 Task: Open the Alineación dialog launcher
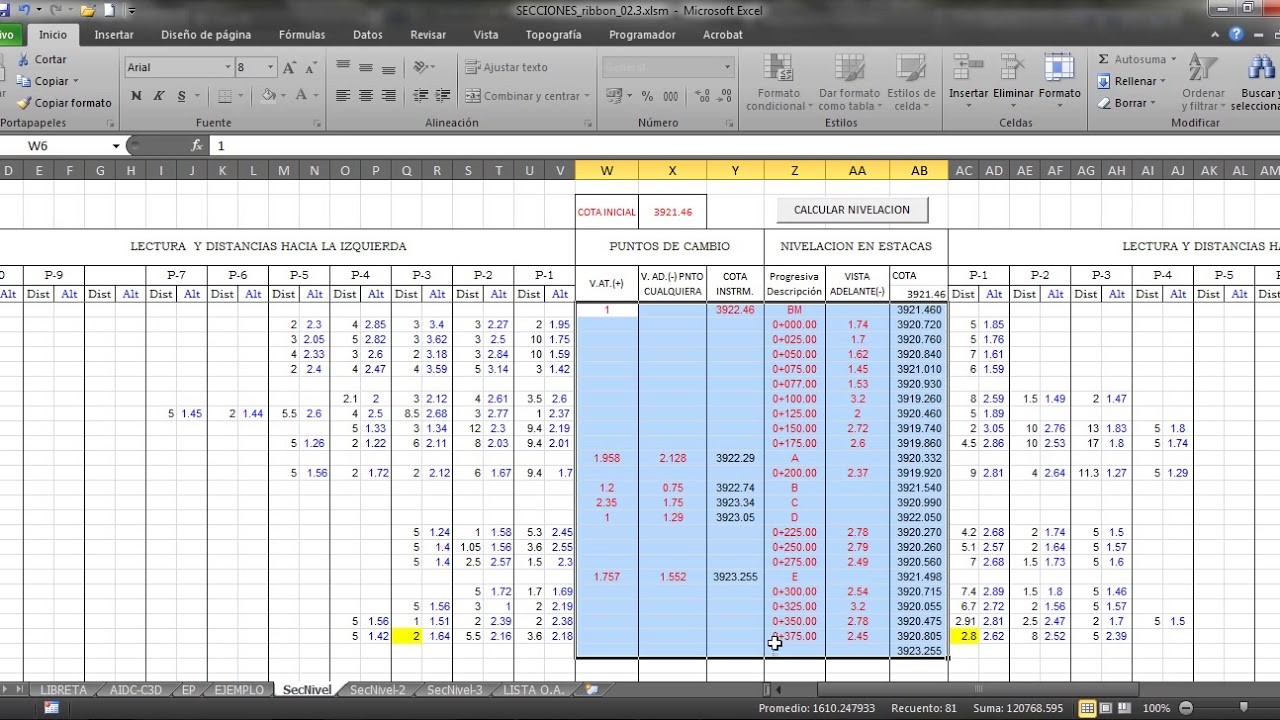coord(588,124)
